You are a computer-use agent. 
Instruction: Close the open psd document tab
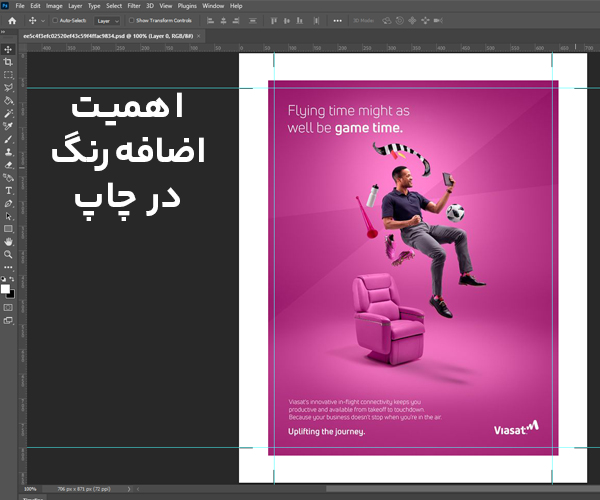199,36
